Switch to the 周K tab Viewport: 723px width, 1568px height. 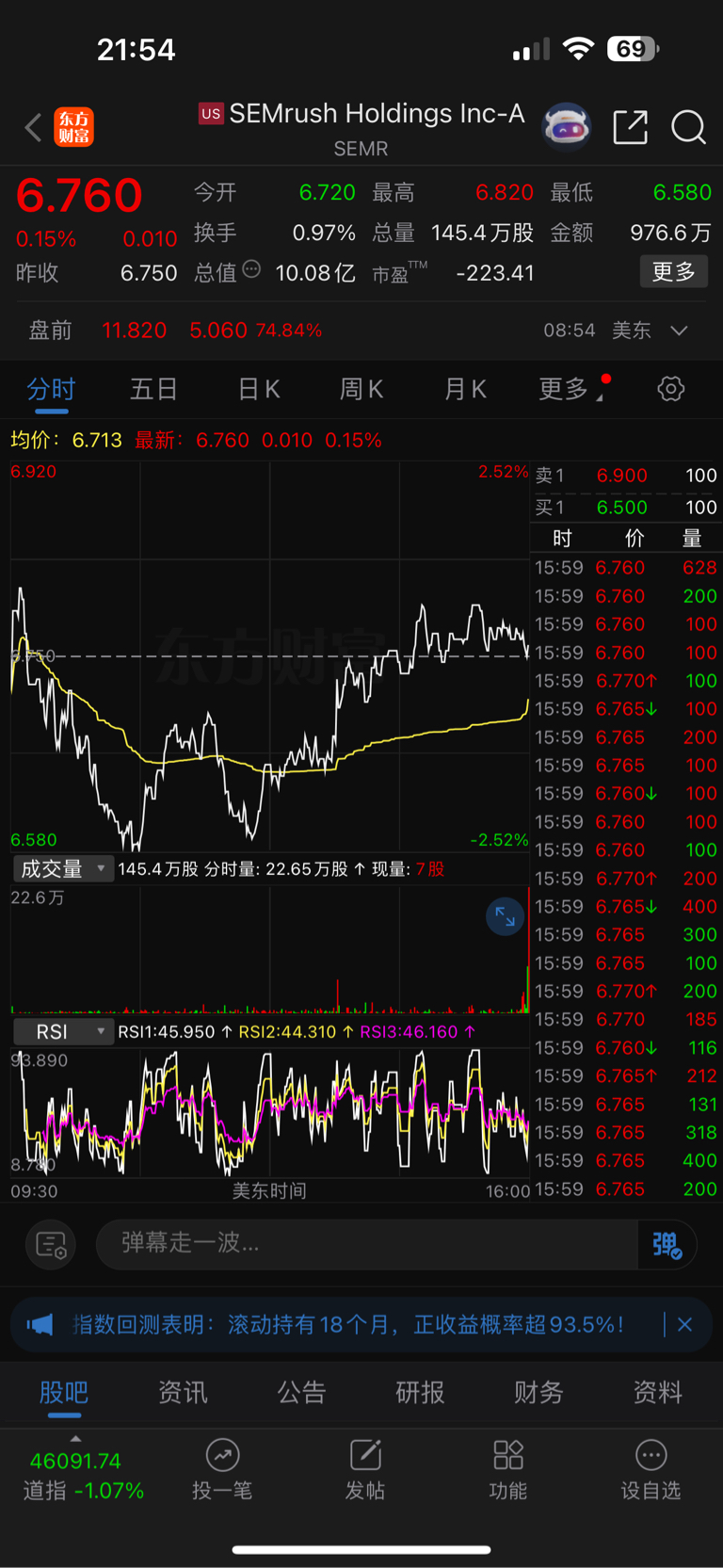[x=361, y=389]
